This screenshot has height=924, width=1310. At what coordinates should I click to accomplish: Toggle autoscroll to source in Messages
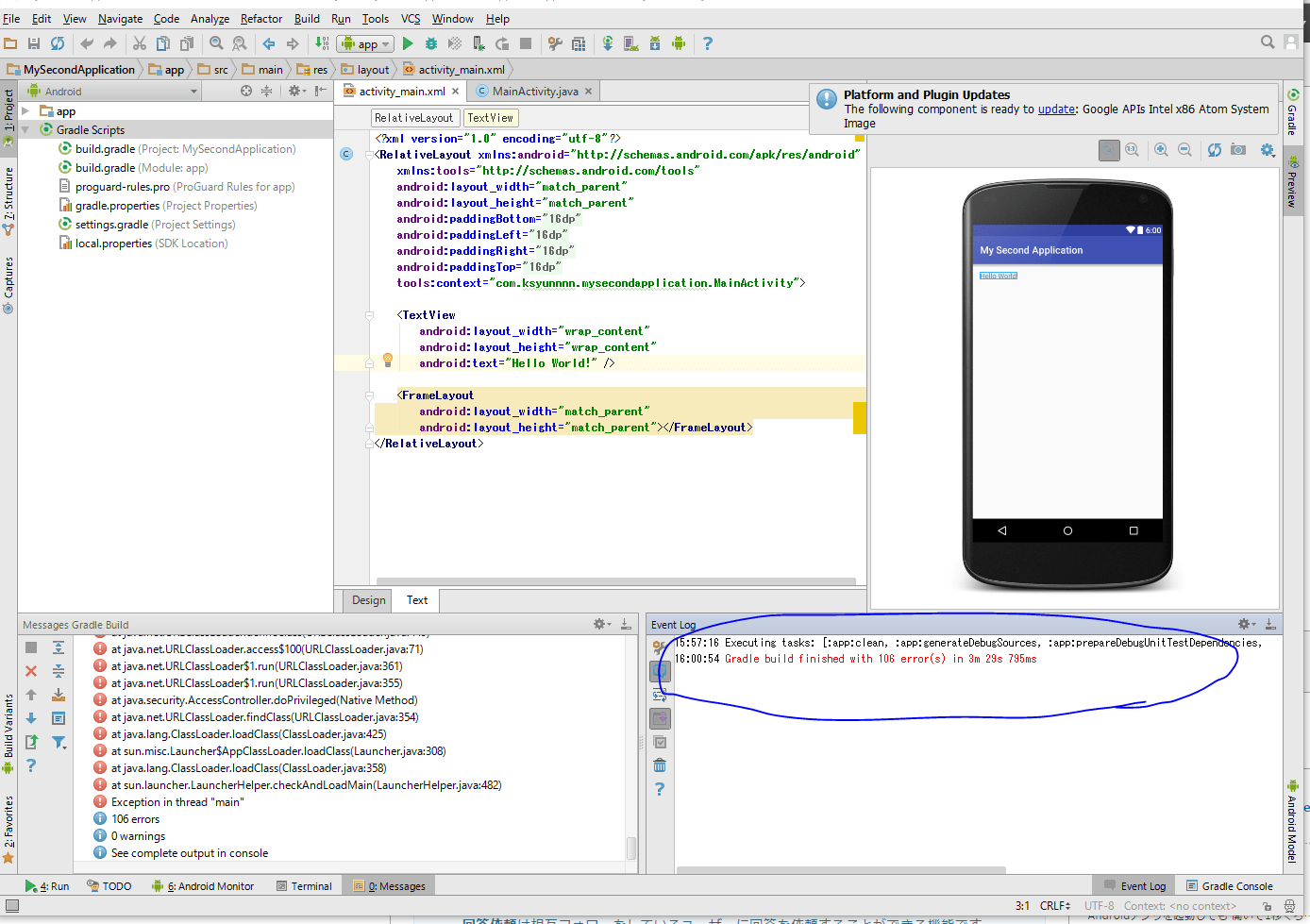(x=59, y=695)
